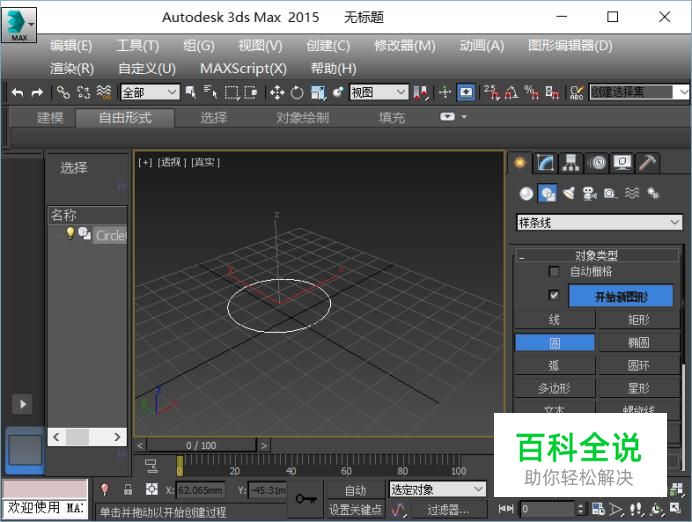Image resolution: width=692 pixels, height=522 pixels.
Task: Open the Display panel tab icon
Action: 622,163
